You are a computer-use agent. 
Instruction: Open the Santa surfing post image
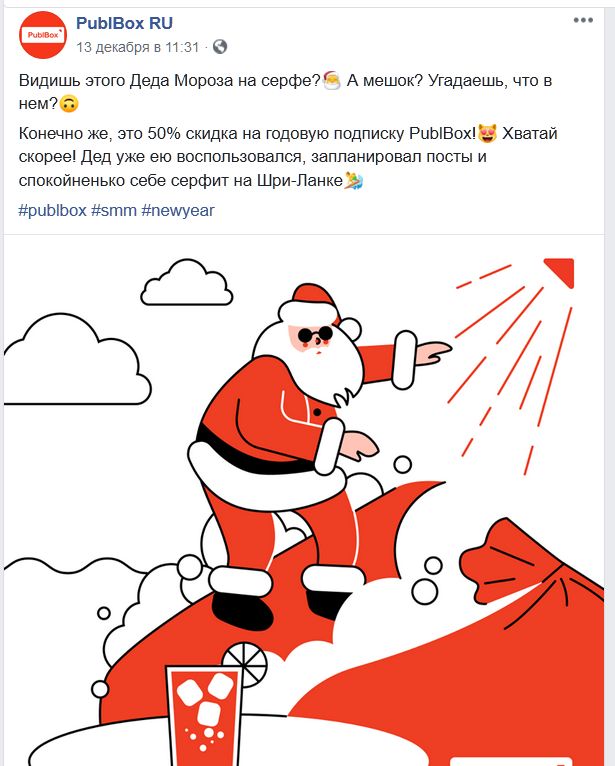pyautogui.click(x=304, y=500)
